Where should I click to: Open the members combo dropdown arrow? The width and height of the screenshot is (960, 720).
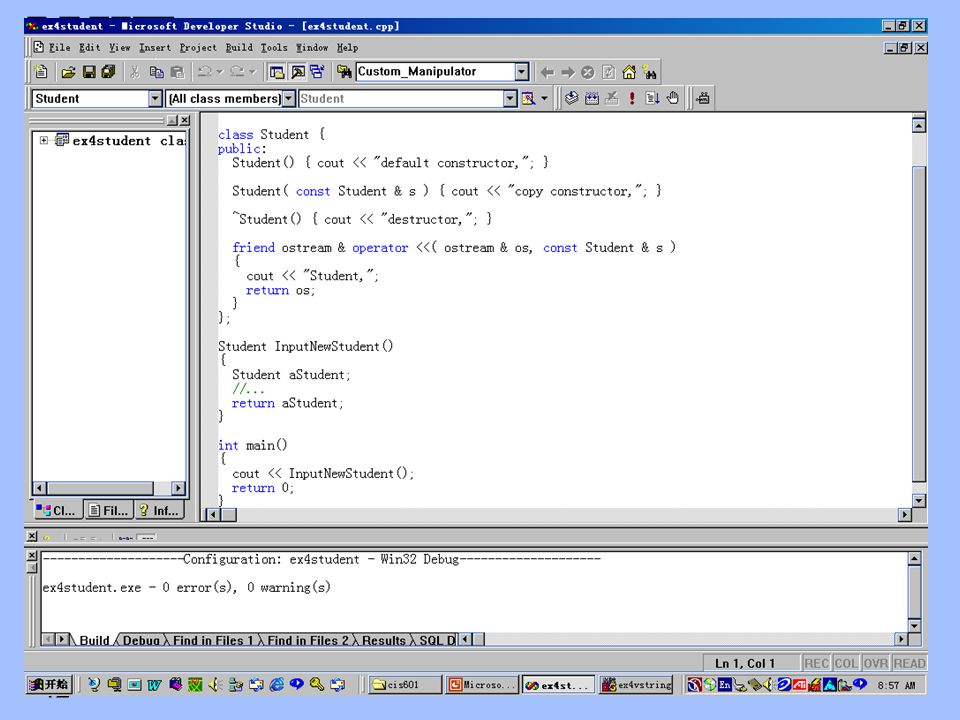(x=510, y=98)
